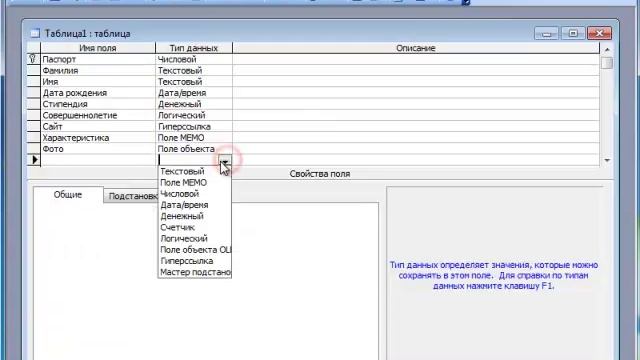Click the row selector beside Фото
Viewport: 640px width, 360px height.
[33, 149]
